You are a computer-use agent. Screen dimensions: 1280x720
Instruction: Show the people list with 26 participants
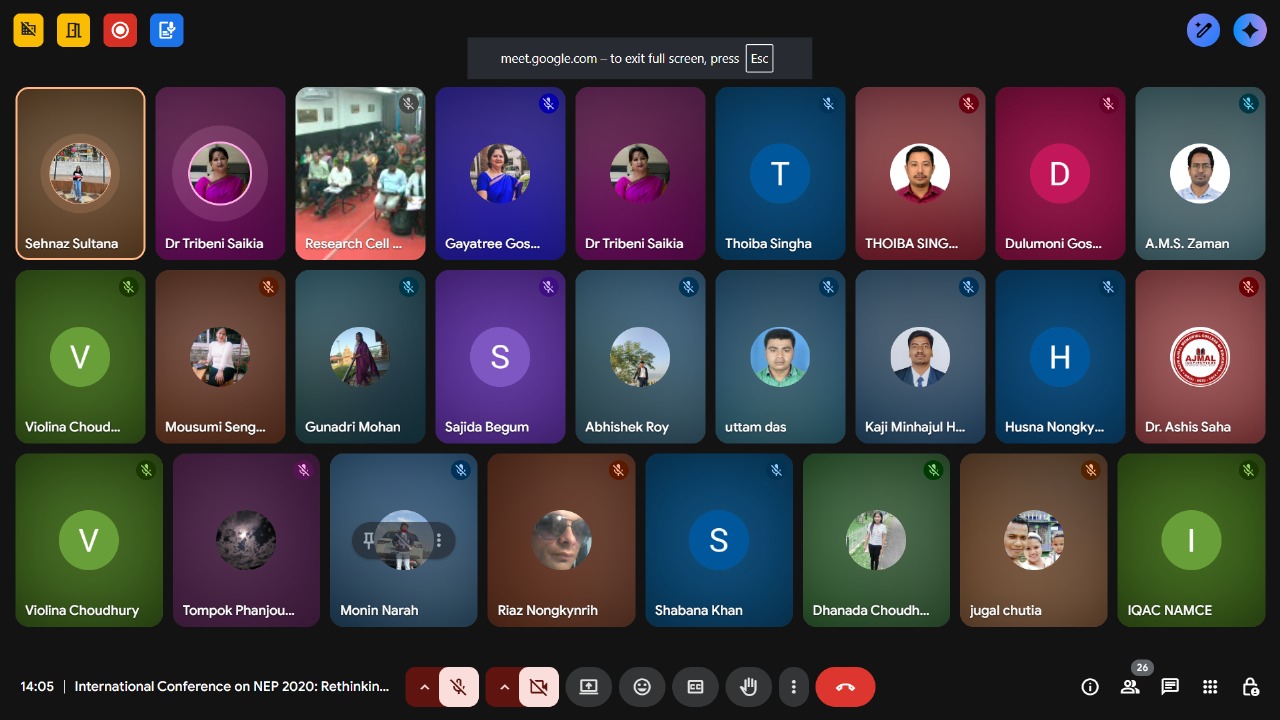tap(1130, 687)
